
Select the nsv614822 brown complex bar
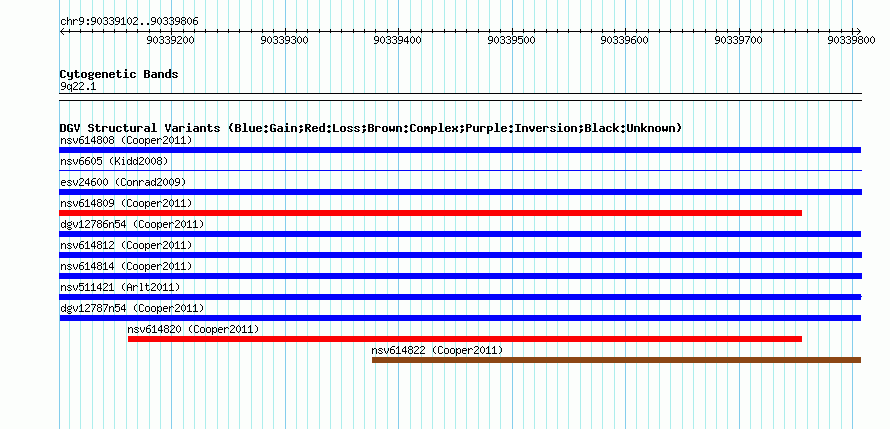tap(616, 360)
